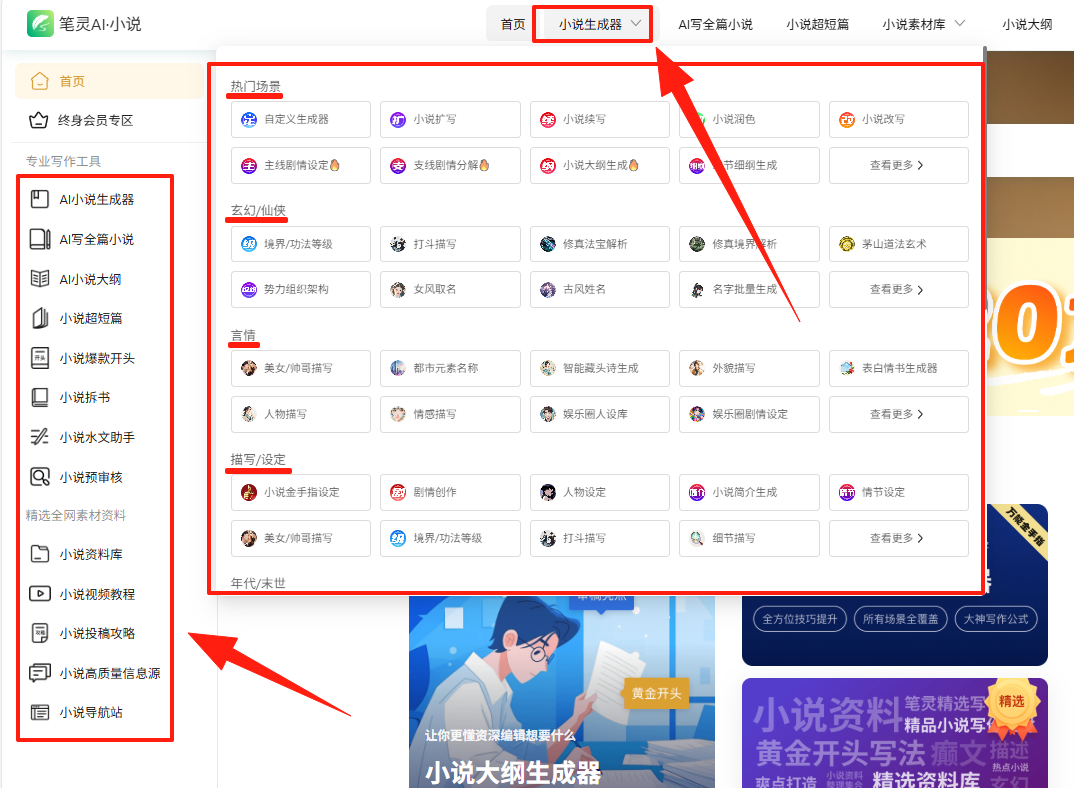Choose 修真法宝解析 generator
Screen dimensions: 1074x788
click(x=599, y=244)
